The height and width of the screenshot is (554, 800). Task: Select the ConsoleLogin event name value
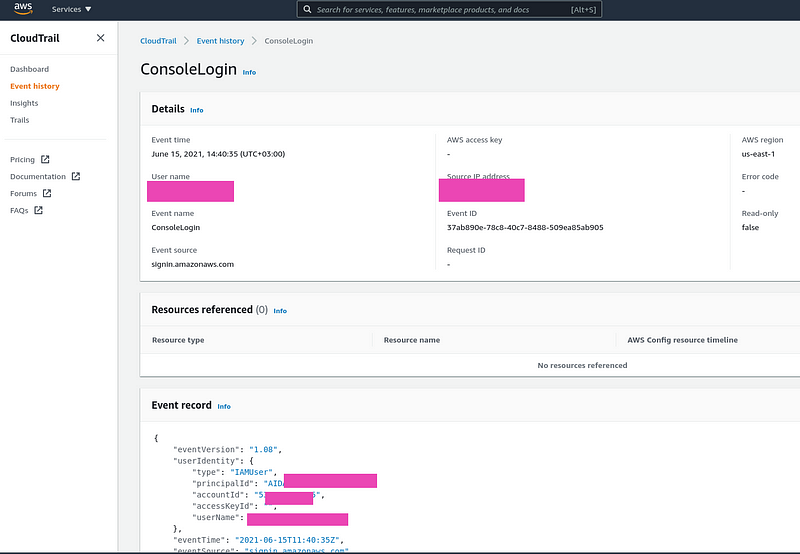(x=176, y=228)
